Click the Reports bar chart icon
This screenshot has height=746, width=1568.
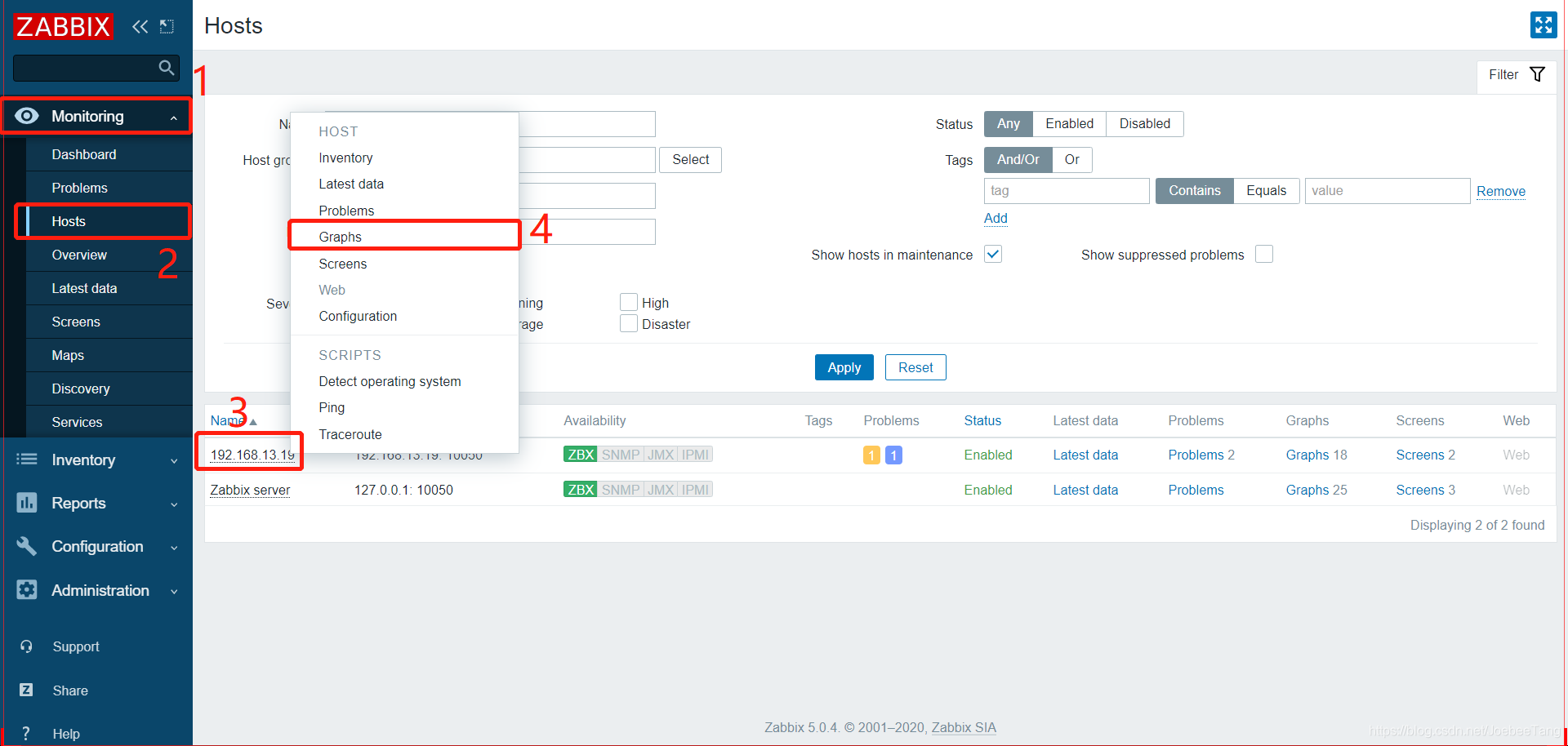(27, 503)
